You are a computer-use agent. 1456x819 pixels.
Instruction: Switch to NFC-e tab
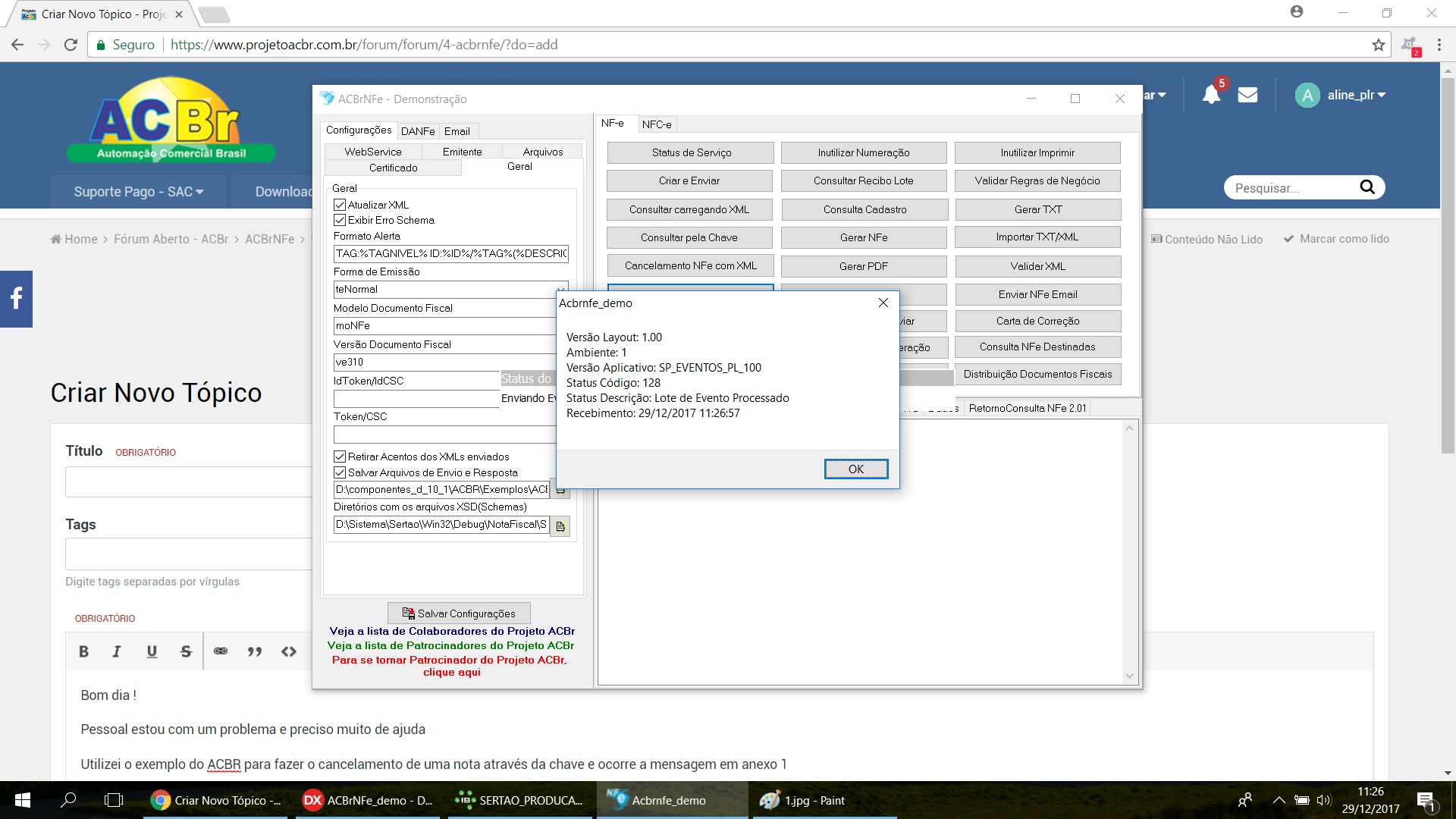coord(657,124)
